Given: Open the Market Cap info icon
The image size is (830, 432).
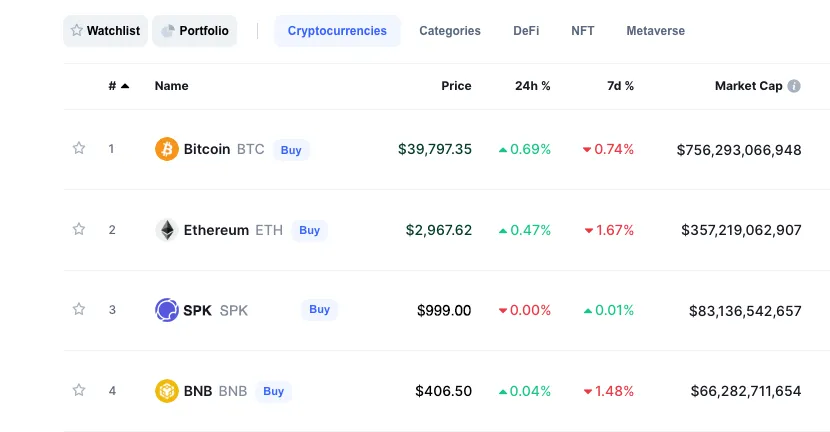Looking at the screenshot, I should point(793,86).
